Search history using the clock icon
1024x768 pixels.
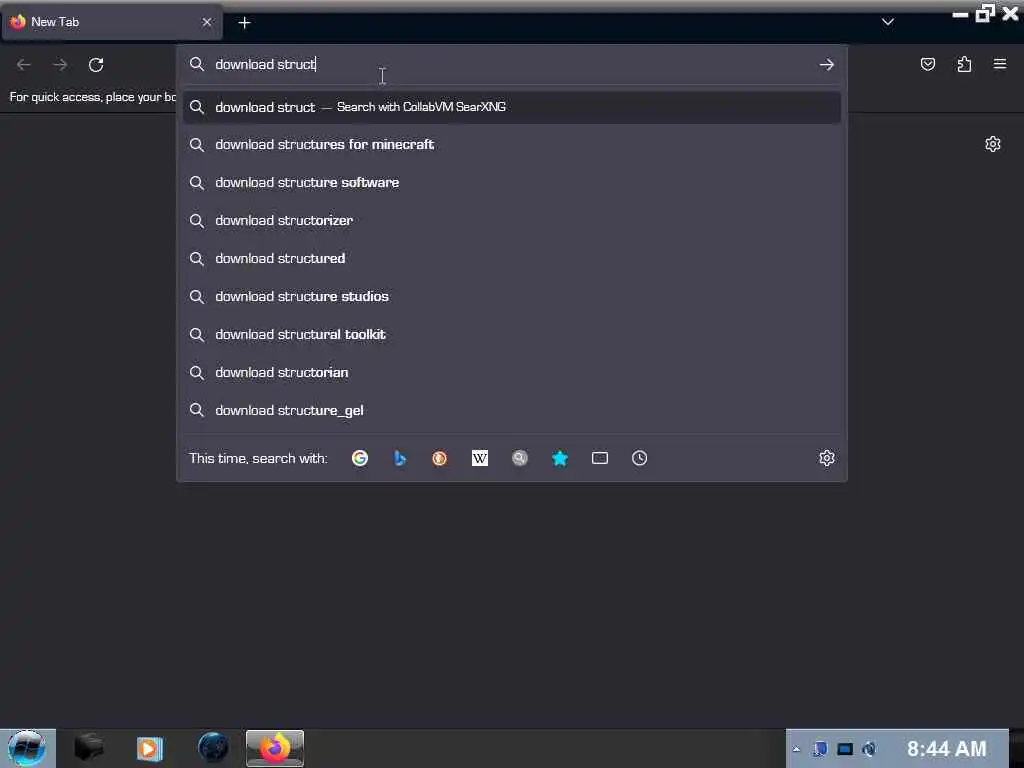639,458
